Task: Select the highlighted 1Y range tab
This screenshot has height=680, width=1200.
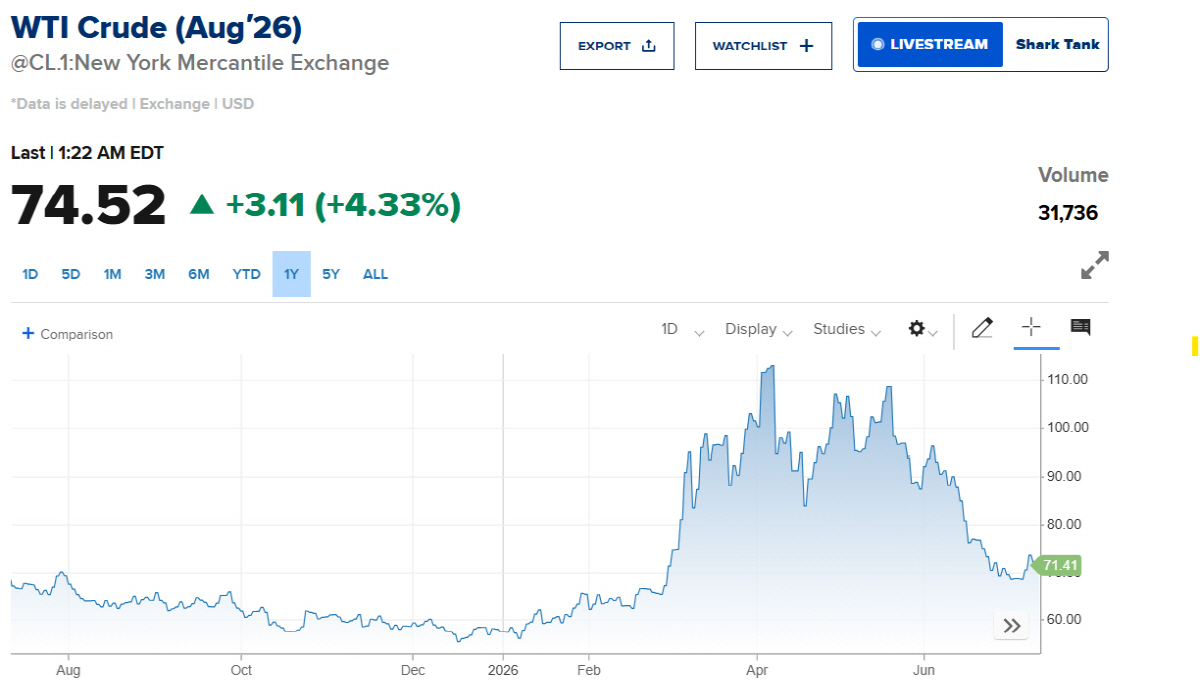Action: point(291,274)
